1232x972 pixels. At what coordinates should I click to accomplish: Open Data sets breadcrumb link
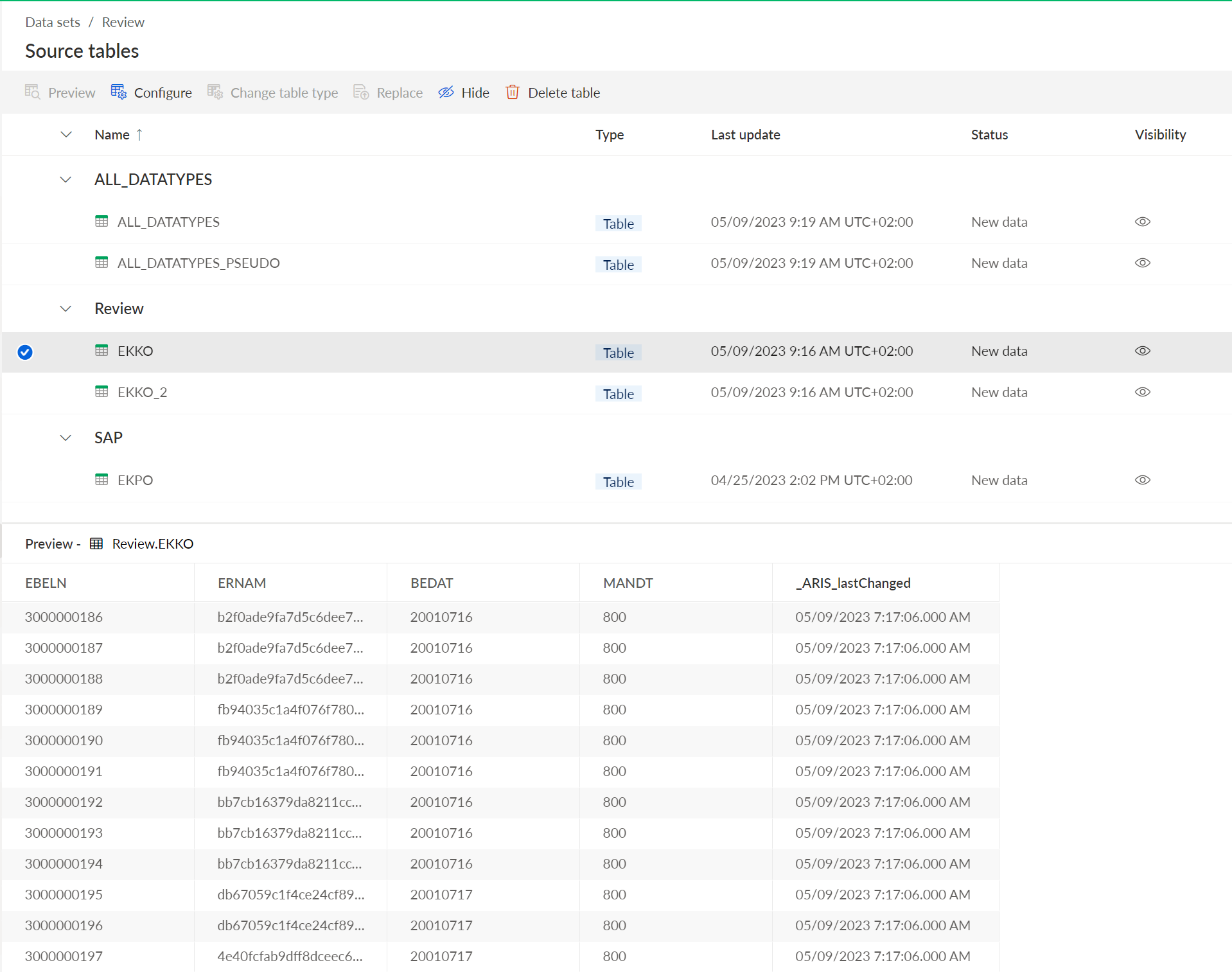(53, 22)
